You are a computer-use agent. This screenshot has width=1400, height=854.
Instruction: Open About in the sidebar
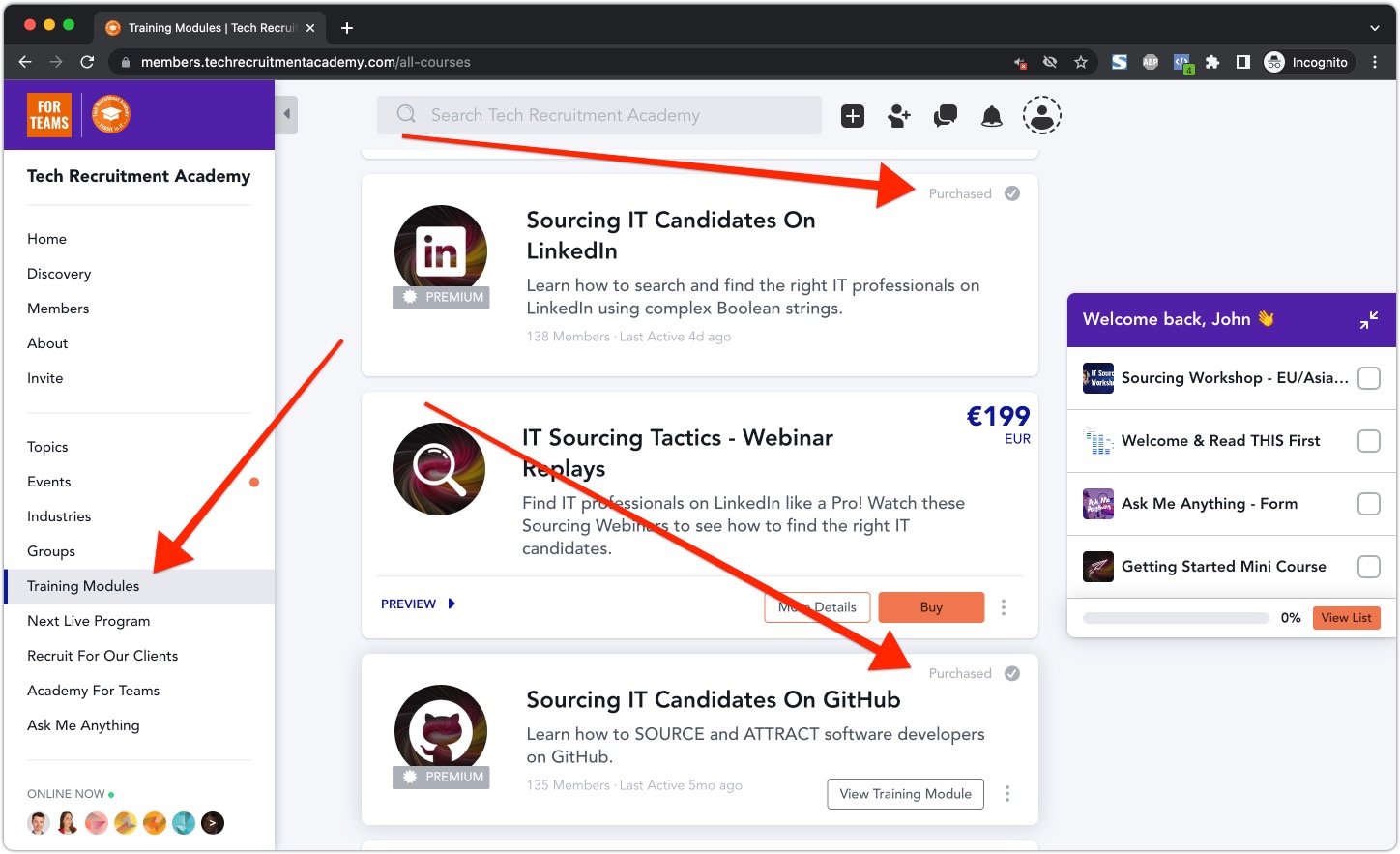click(47, 343)
